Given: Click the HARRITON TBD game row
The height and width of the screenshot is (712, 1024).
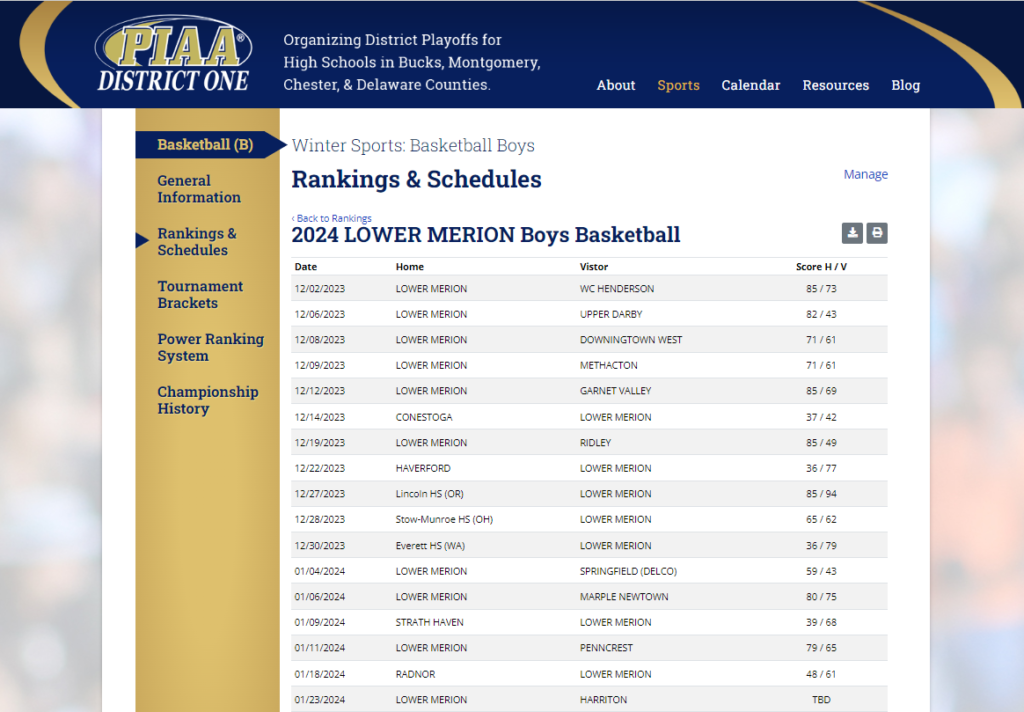Looking at the screenshot, I should [589, 699].
